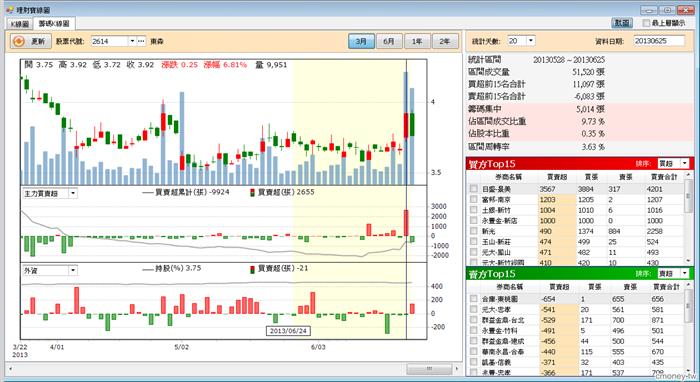Check the box for the 日盛-景美 row
The image size is (700, 382).
click(x=474, y=189)
